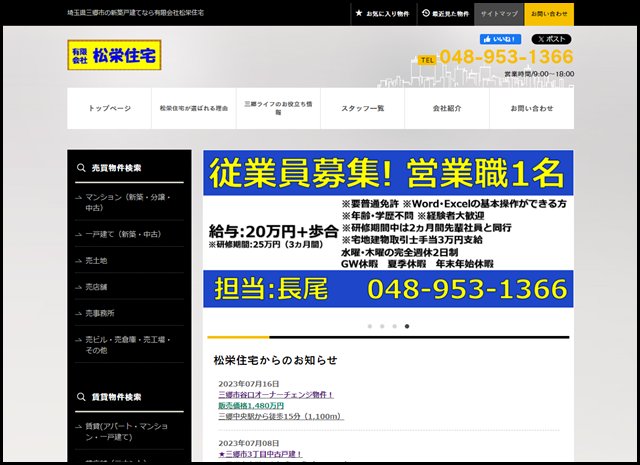Click the 松栄住宅 company logo
The width and height of the screenshot is (640, 465).
point(114,56)
